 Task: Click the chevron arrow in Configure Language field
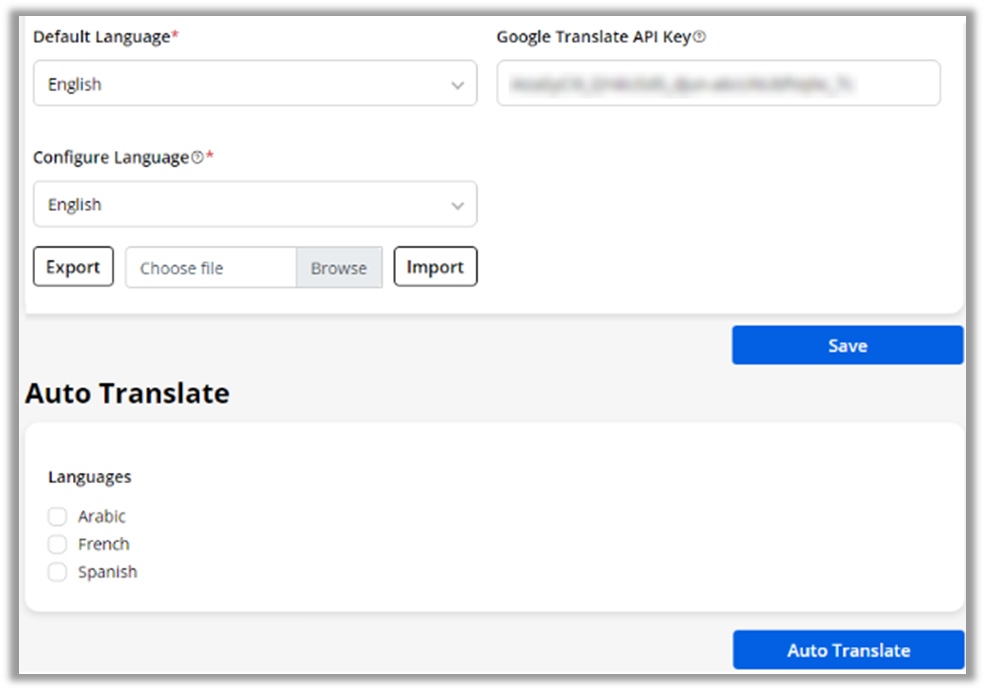pos(457,206)
